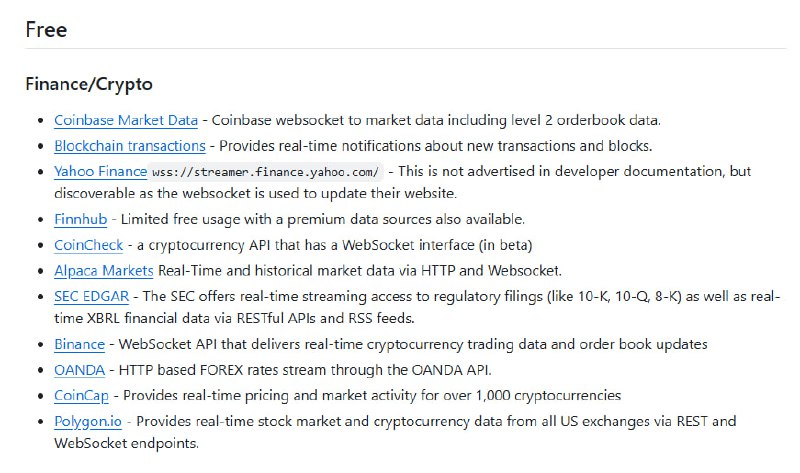
Task: Follow the CoinCap link
Action: pyautogui.click(x=82, y=395)
